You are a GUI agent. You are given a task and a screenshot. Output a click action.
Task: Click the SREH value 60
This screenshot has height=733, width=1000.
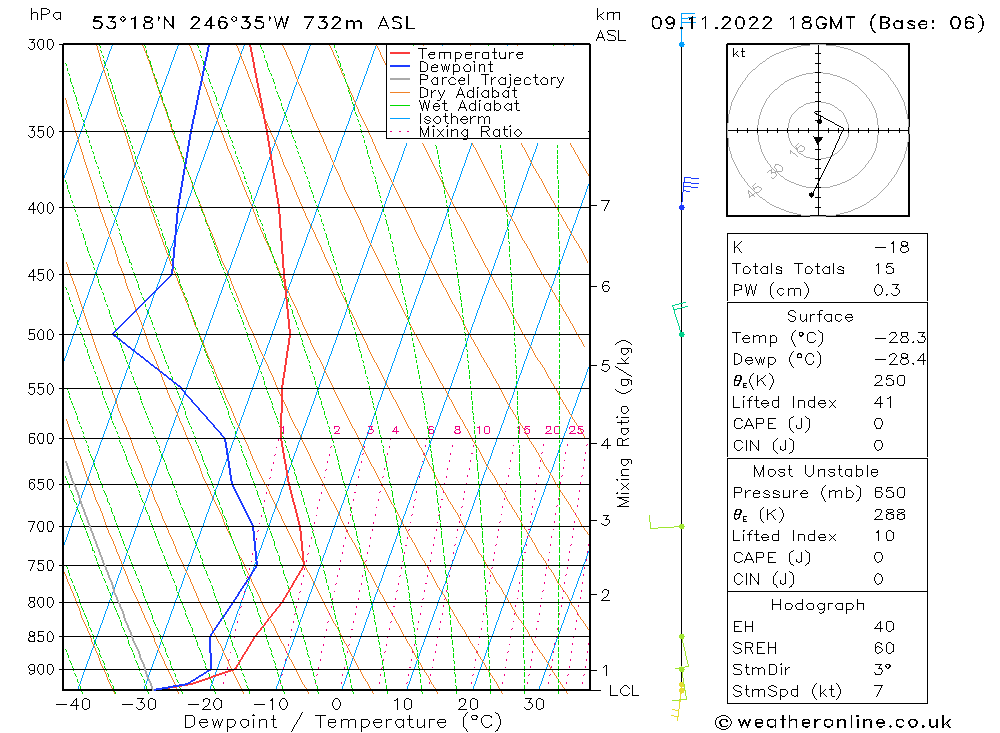[885, 648]
